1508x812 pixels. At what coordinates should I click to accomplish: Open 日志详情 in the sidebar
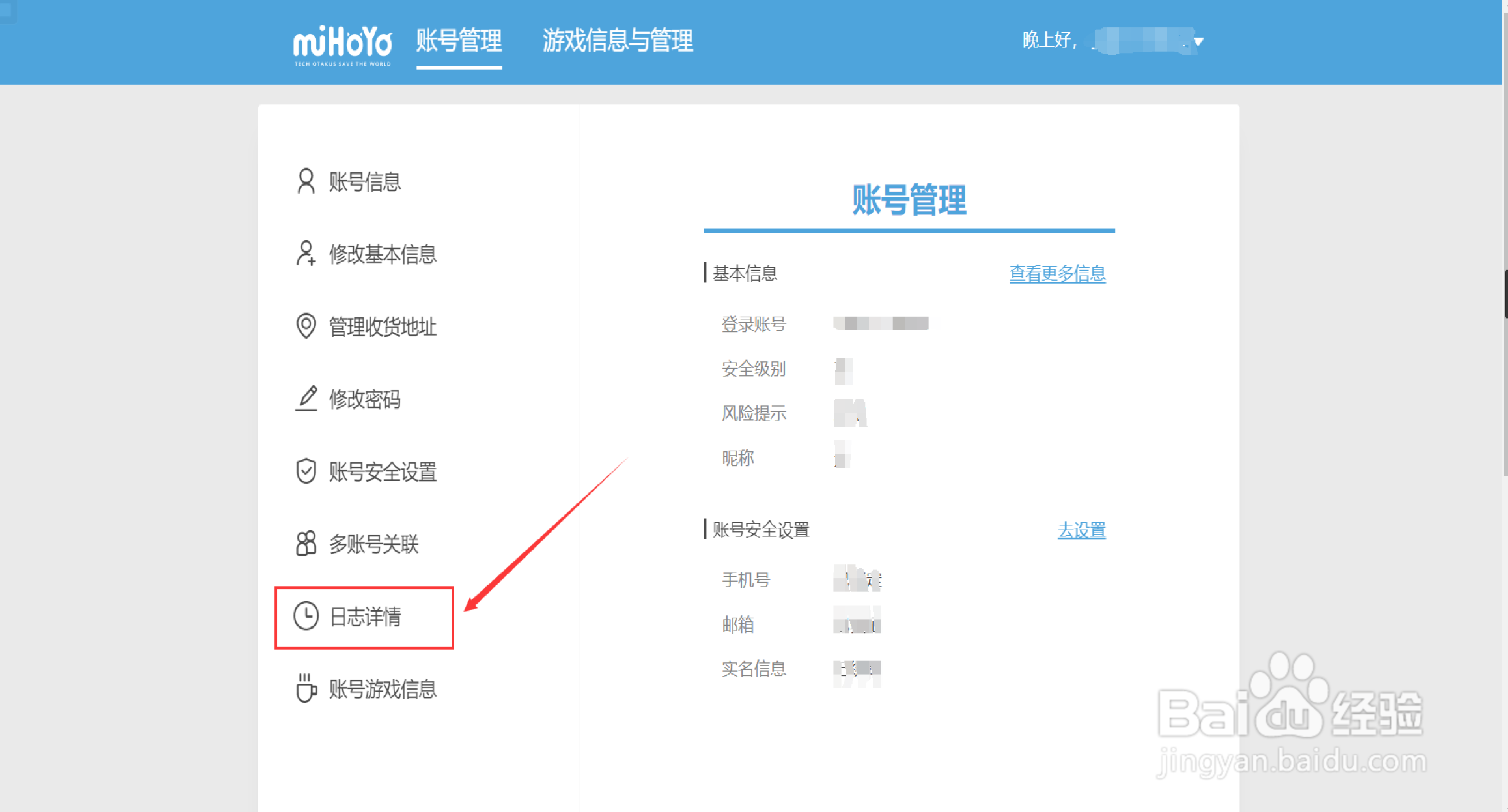[365, 617]
